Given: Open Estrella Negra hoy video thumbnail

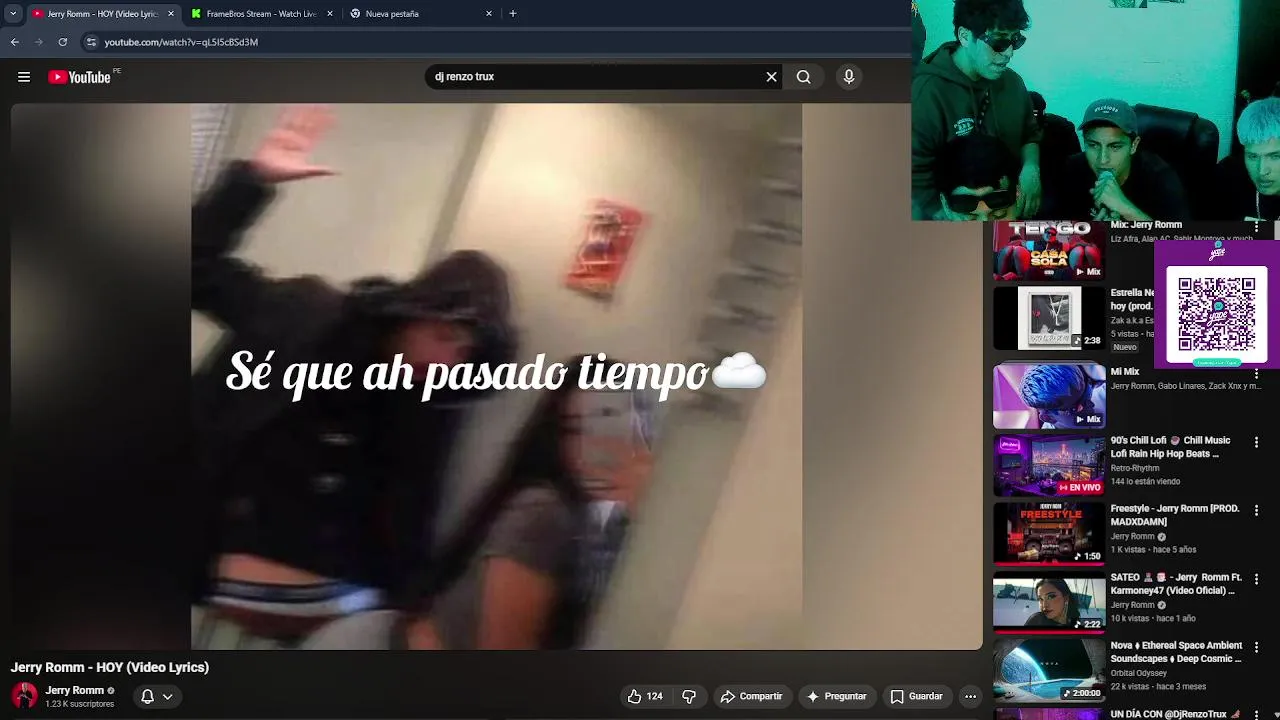Looking at the screenshot, I should [1049, 318].
